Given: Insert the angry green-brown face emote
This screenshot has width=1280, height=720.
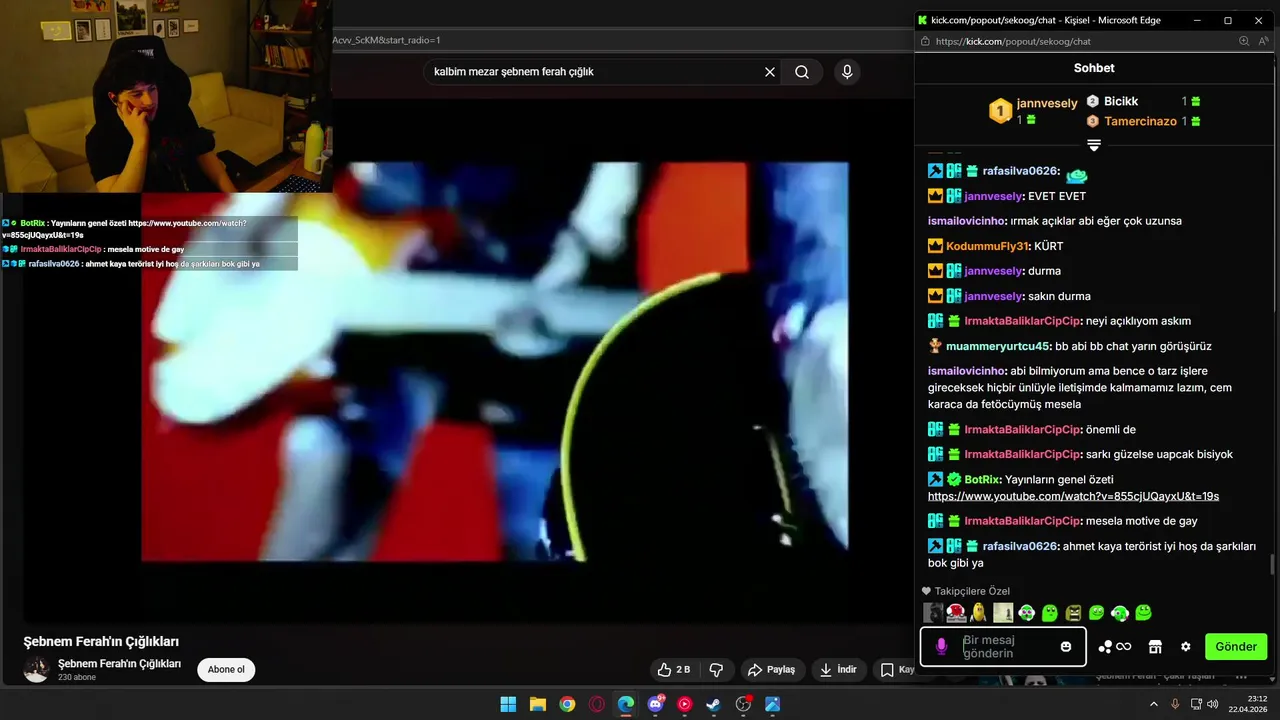Looking at the screenshot, I should [x=1073, y=613].
